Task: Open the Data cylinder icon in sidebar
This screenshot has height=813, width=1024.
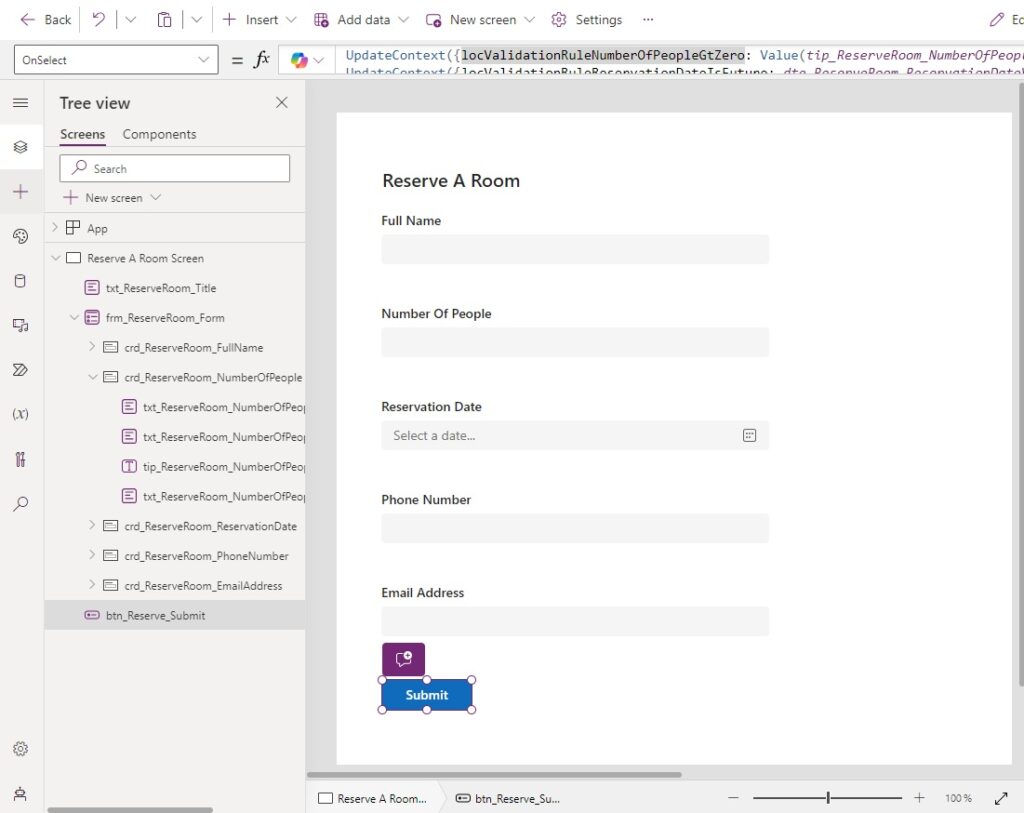Action: [x=20, y=281]
